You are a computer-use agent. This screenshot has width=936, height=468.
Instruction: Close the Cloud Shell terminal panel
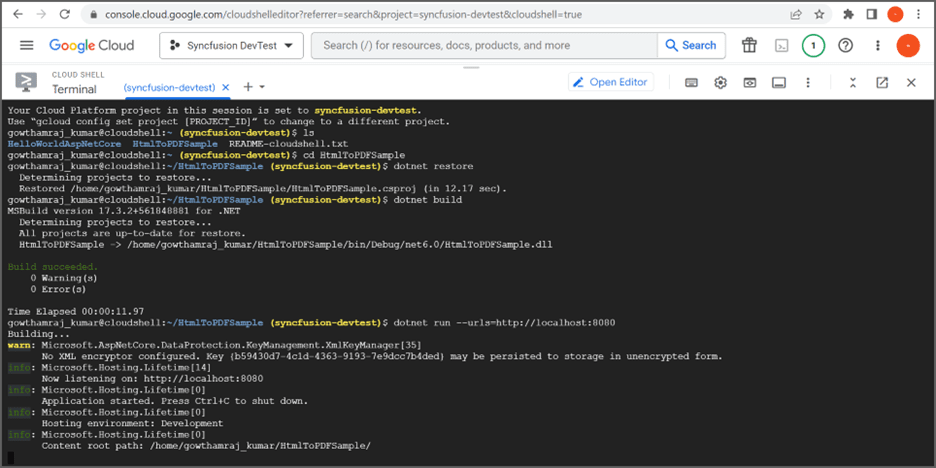click(x=911, y=83)
